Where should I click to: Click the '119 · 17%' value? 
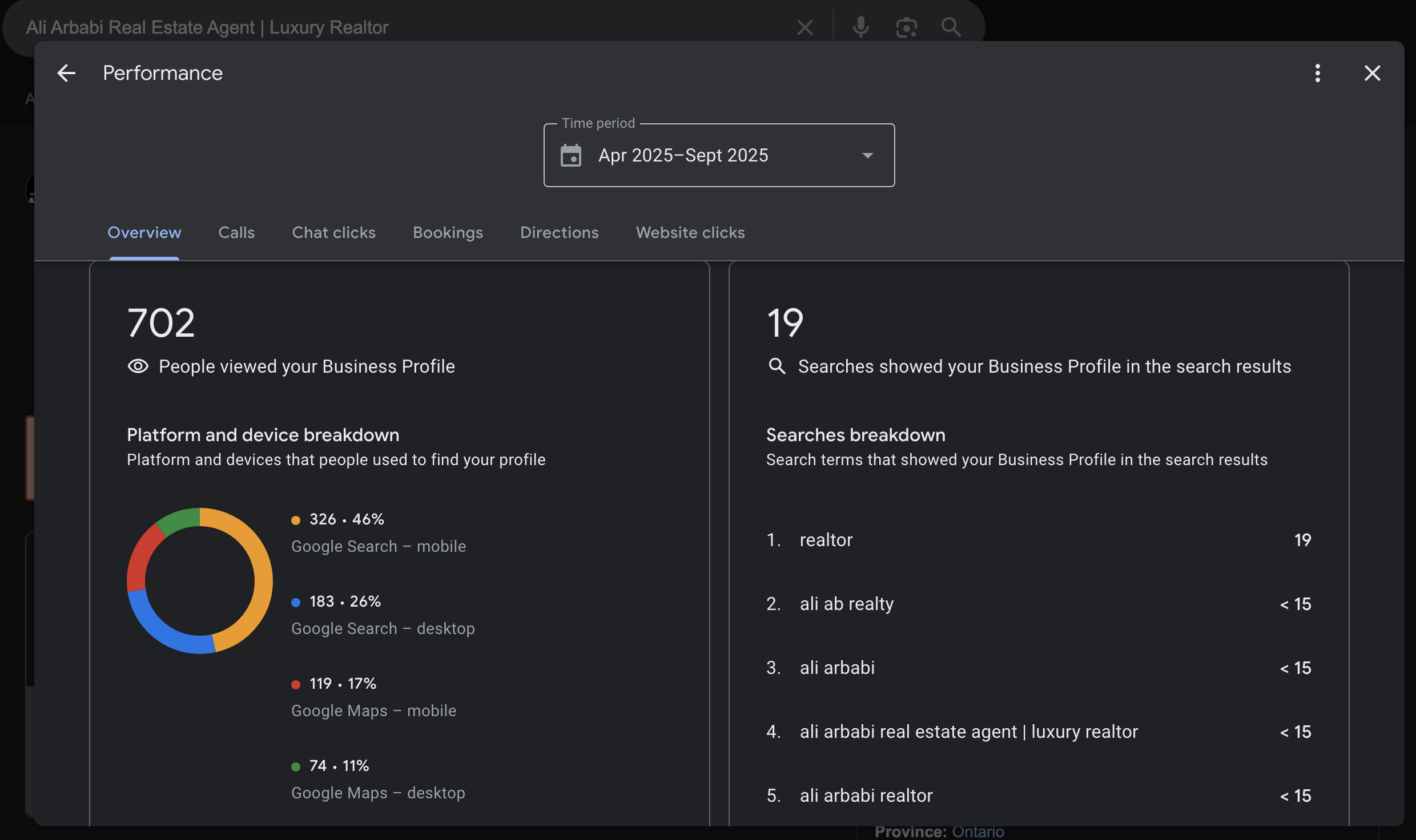click(x=343, y=683)
